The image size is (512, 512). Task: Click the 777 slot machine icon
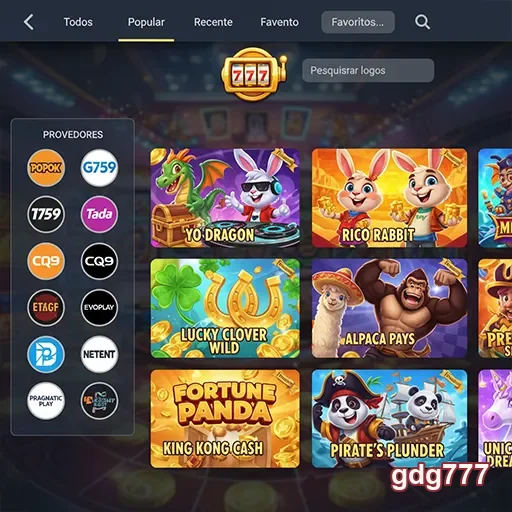point(254,74)
